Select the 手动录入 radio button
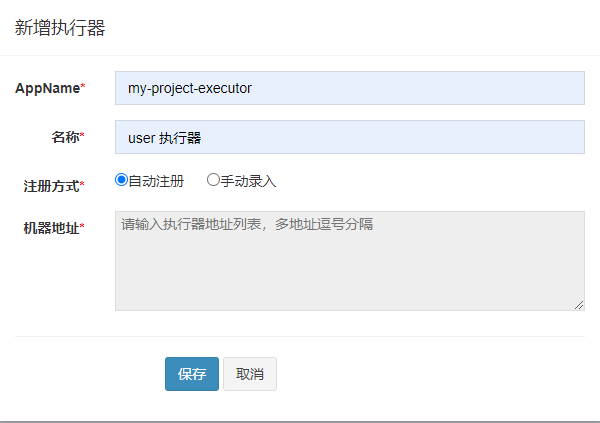 coord(213,180)
